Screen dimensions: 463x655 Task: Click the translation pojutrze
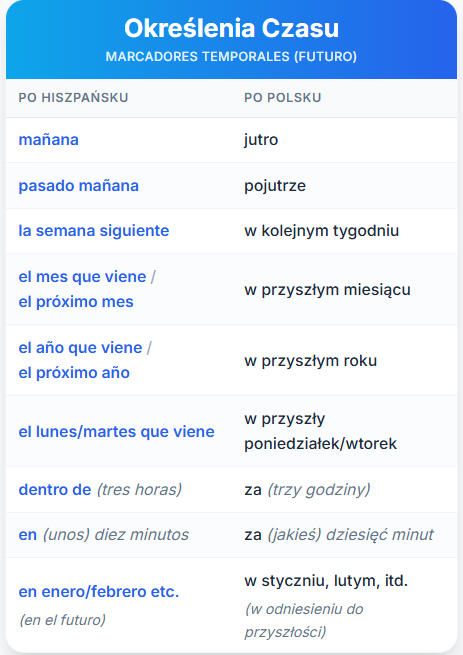point(275,185)
